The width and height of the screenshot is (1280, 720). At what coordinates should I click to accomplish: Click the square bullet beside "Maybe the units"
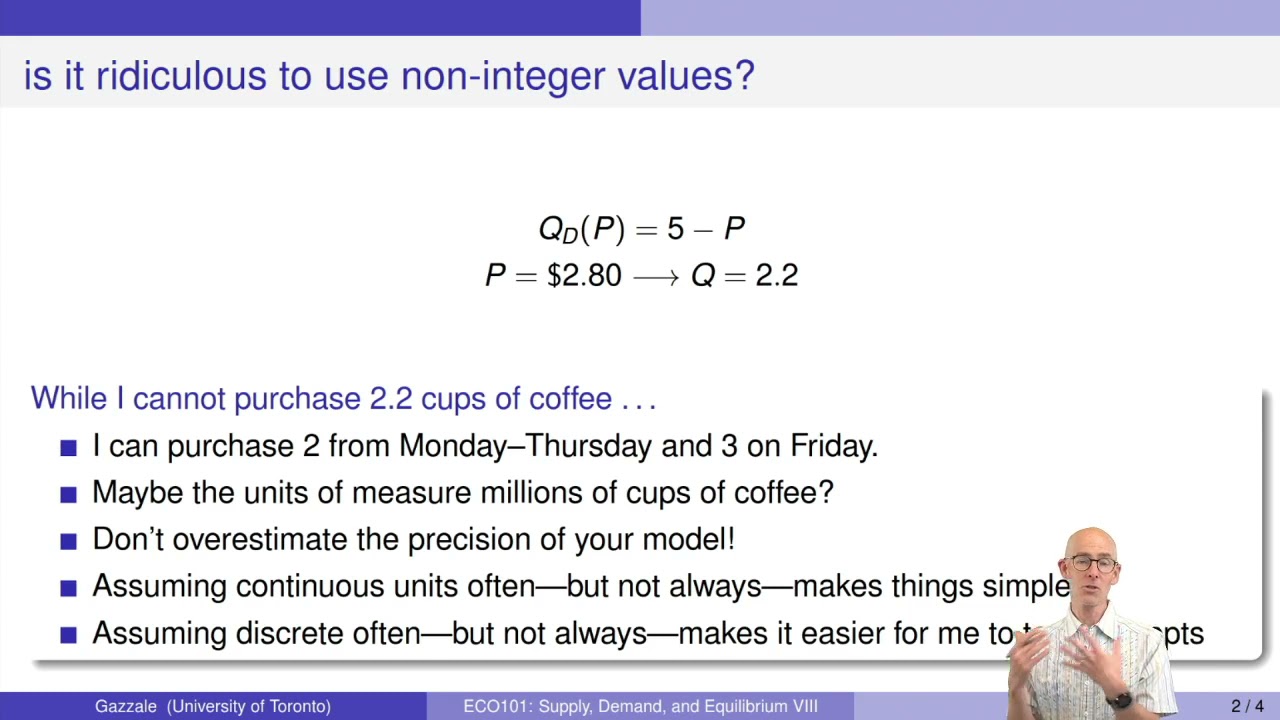tap(68, 494)
